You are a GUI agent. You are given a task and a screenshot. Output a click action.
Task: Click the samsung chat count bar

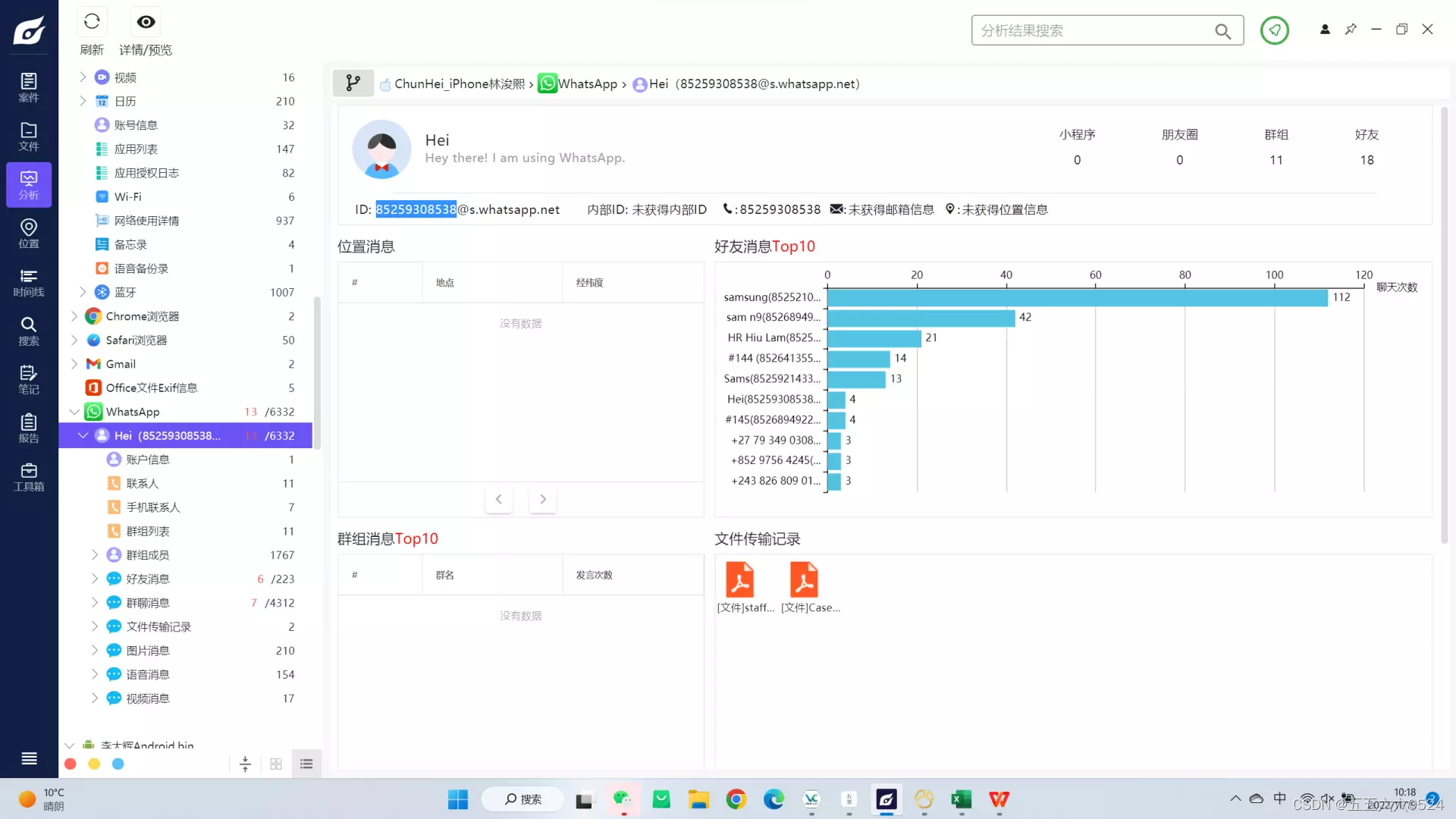click(x=1077, y=297)
